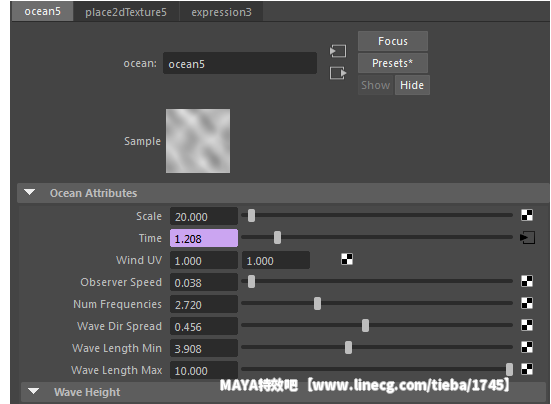Open the Presets* menu button

pyautogui.click(x=393, y=63)
